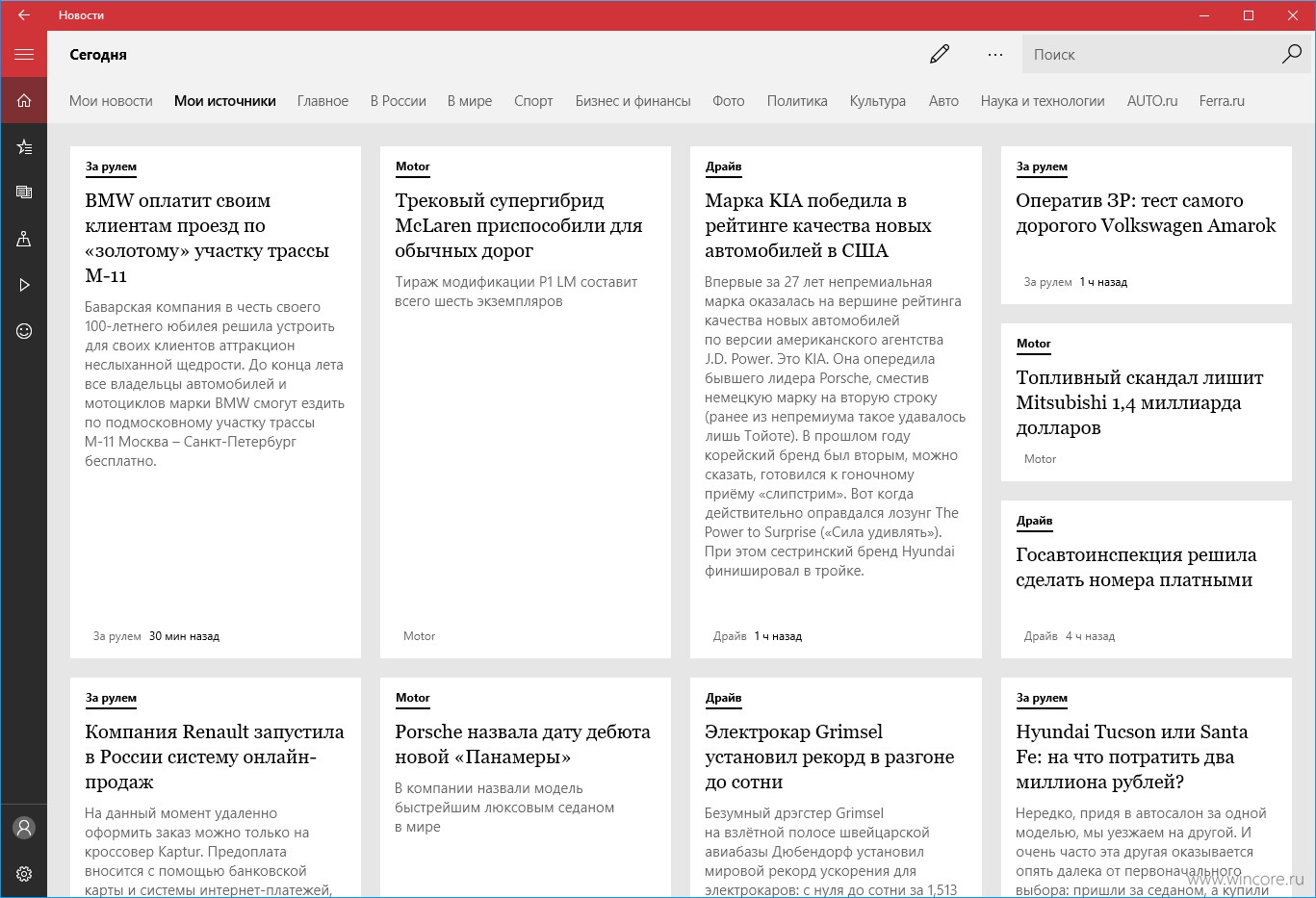Open the Главное tab

[x=323, y=101]
